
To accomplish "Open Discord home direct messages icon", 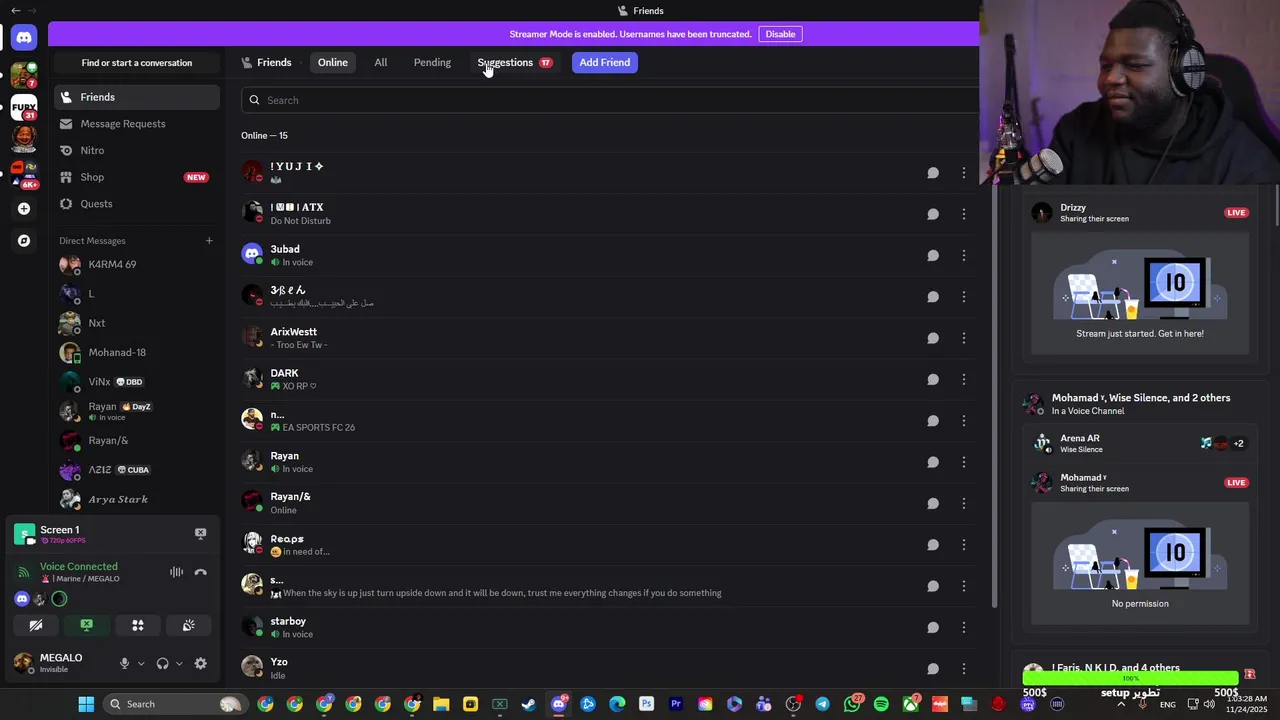I will click(24, 38).
